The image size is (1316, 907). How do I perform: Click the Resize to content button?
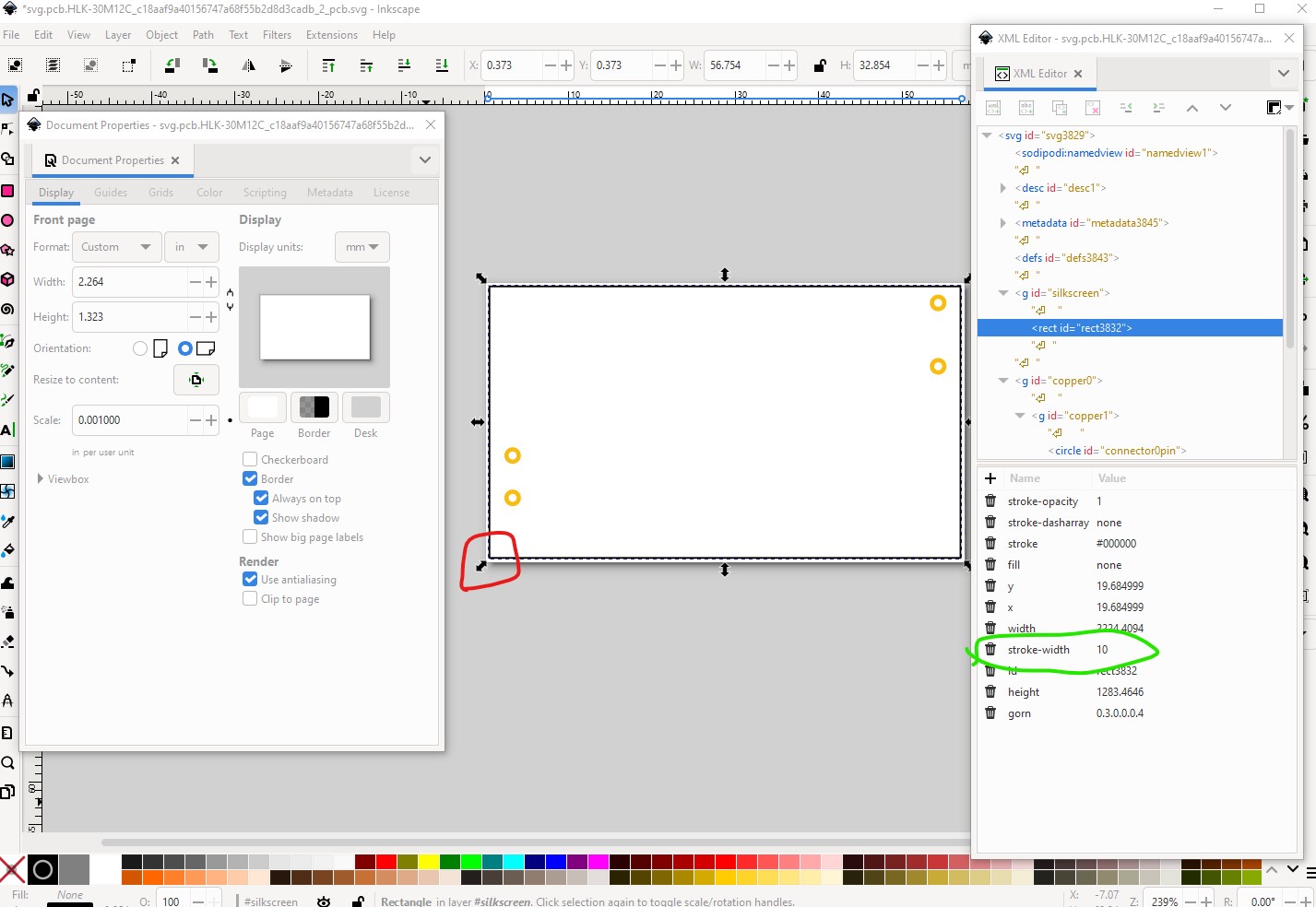pos(196,380)
